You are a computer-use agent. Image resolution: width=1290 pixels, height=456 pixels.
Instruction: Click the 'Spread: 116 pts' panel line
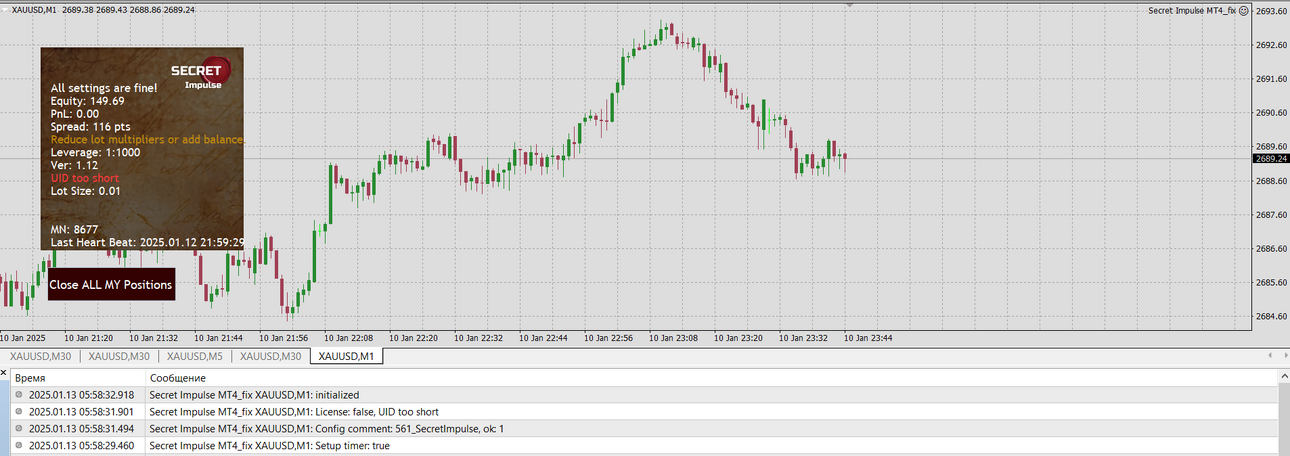coord(91,127)
